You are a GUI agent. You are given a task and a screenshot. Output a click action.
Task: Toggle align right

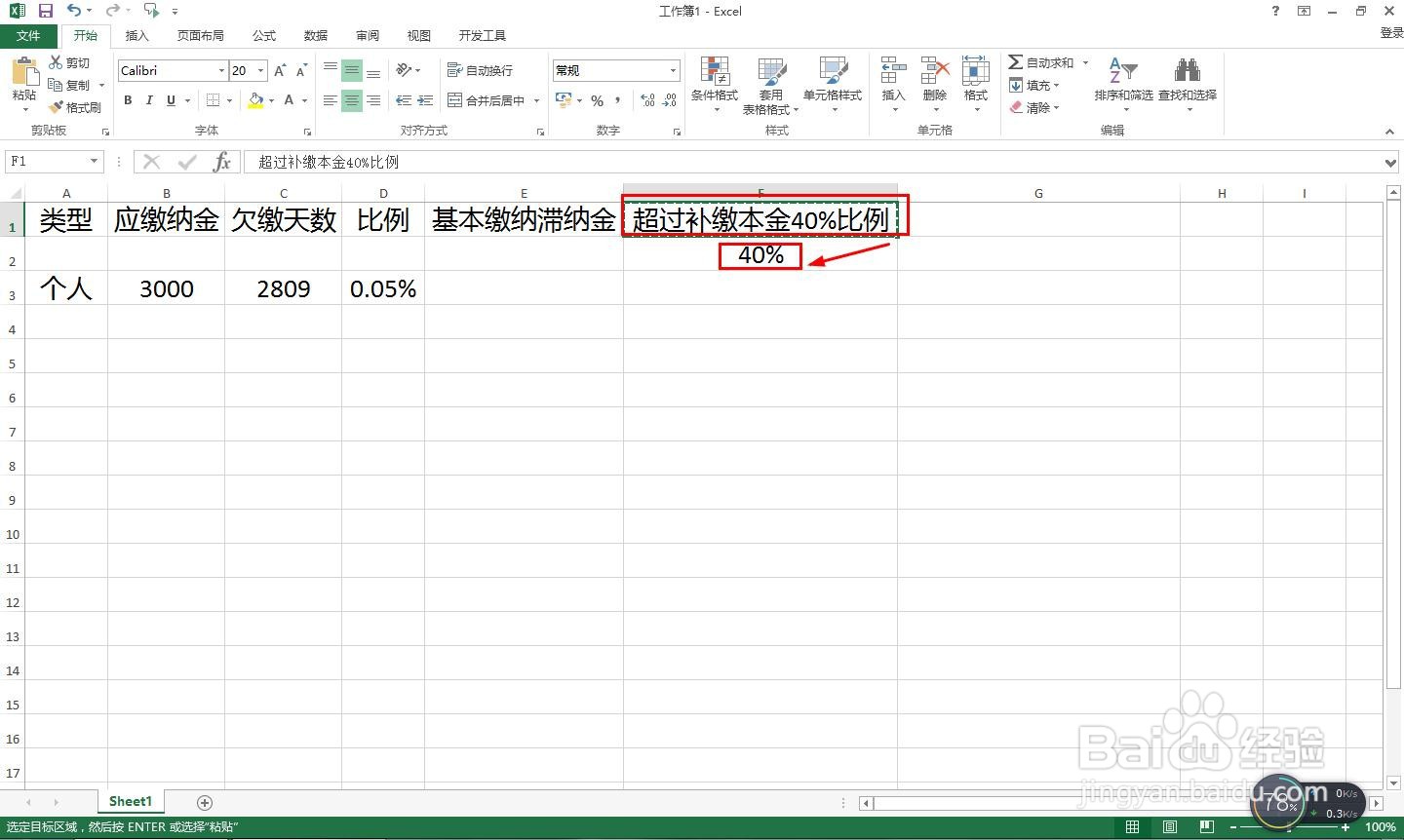pyautogui.click(x=373, y=100)
